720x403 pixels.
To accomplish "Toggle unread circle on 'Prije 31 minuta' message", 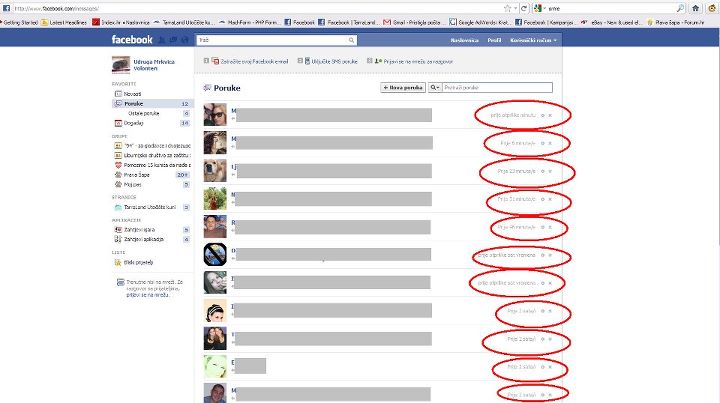I will coord(541,200).
